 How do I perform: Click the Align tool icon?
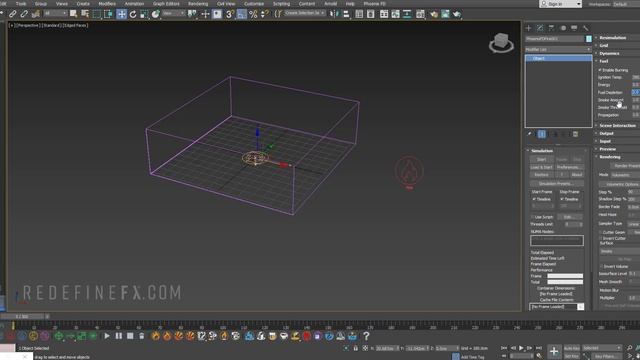pos(346,14)
